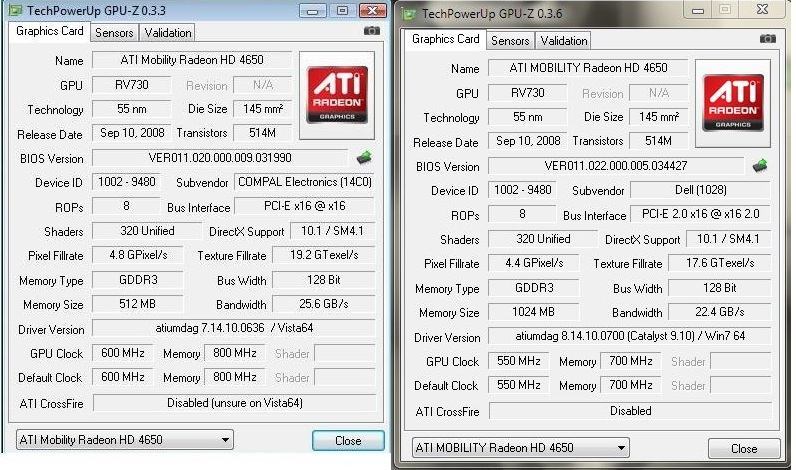Click Close button in GPU-Z 0.3.3 window

coord(348,441)
